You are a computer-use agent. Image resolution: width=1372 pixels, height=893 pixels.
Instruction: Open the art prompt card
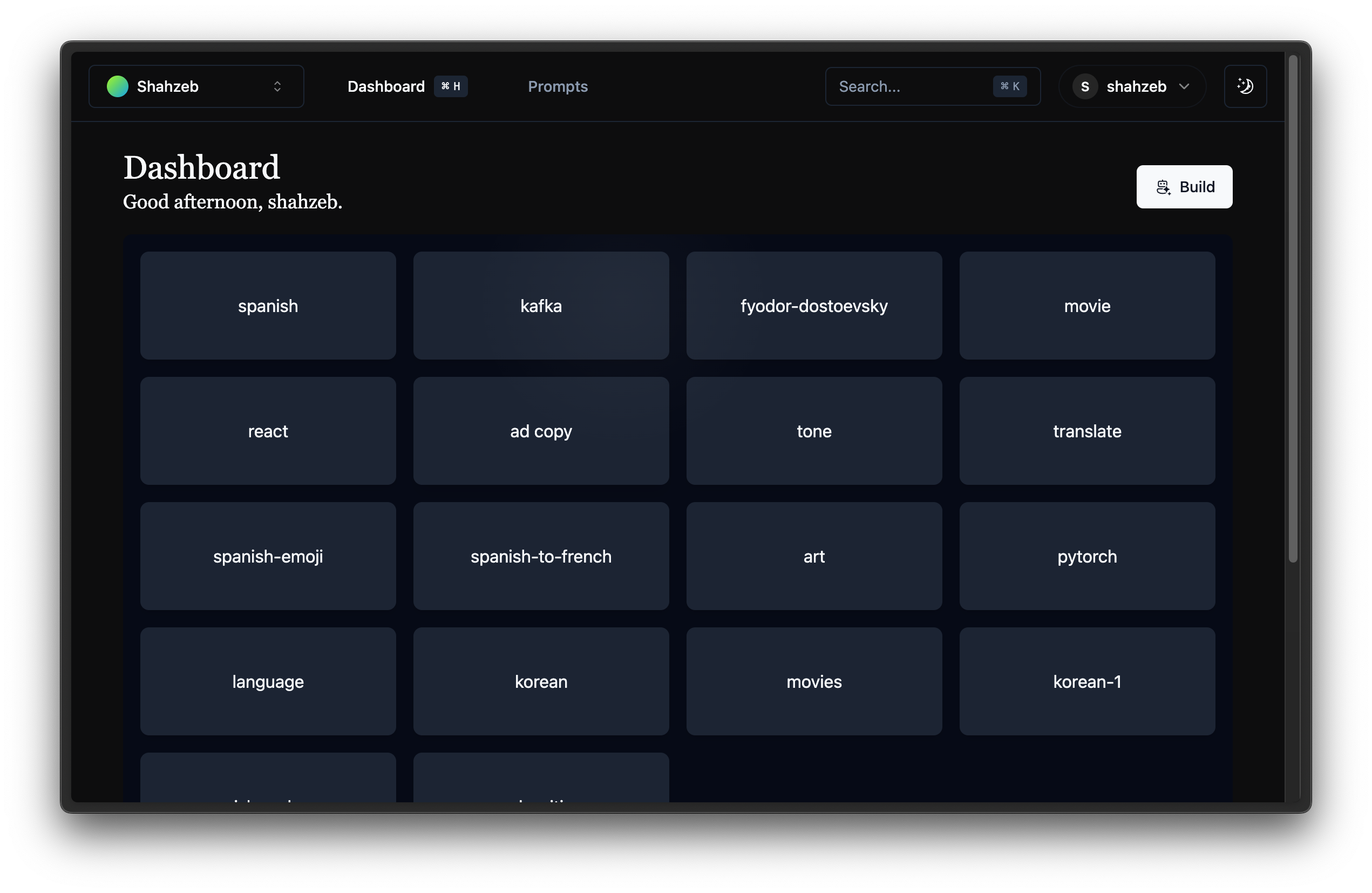point(814,556)
